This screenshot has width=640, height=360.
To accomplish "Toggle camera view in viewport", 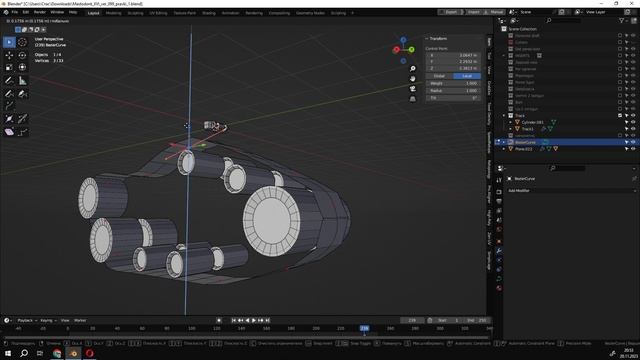I will coord(413,89).
